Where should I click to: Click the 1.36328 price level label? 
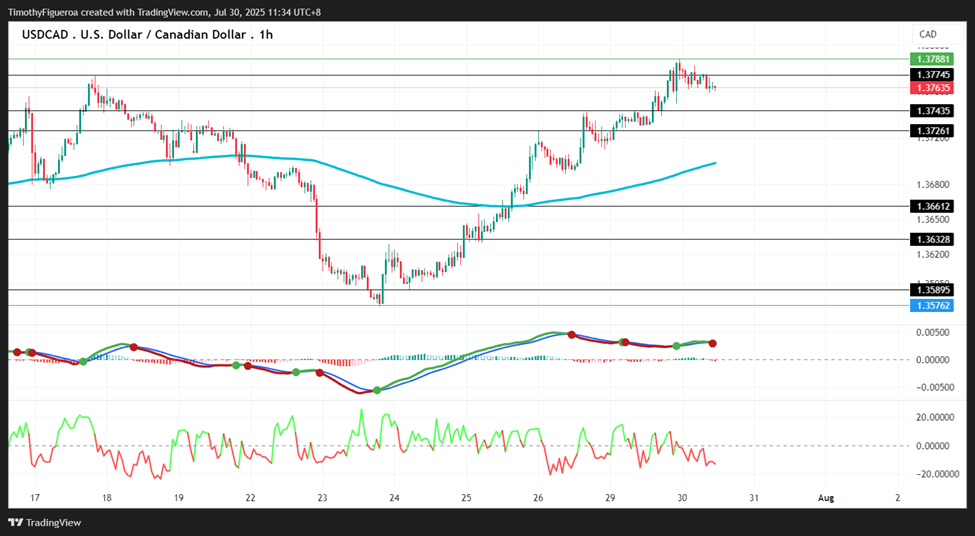pos(931,239)
